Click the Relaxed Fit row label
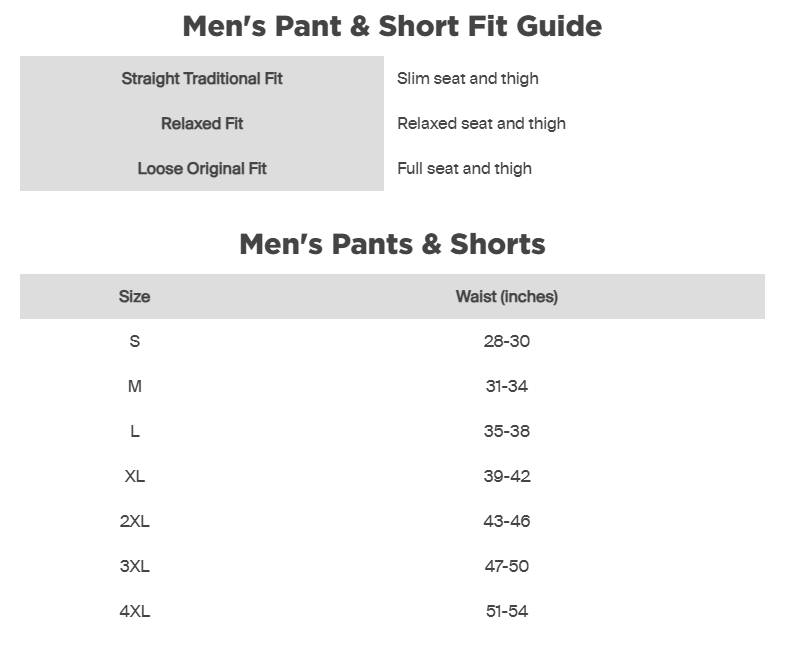 202,123
